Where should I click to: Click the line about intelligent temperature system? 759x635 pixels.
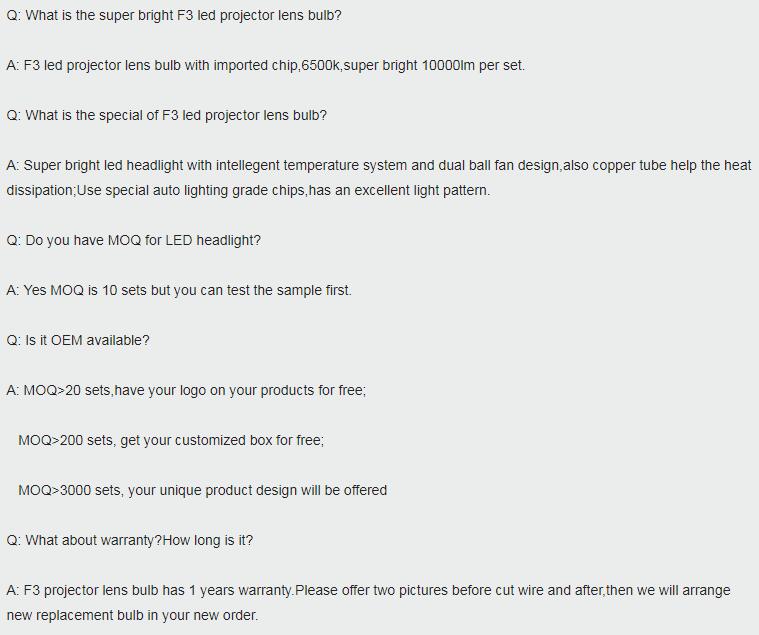[x=379, y=166]
